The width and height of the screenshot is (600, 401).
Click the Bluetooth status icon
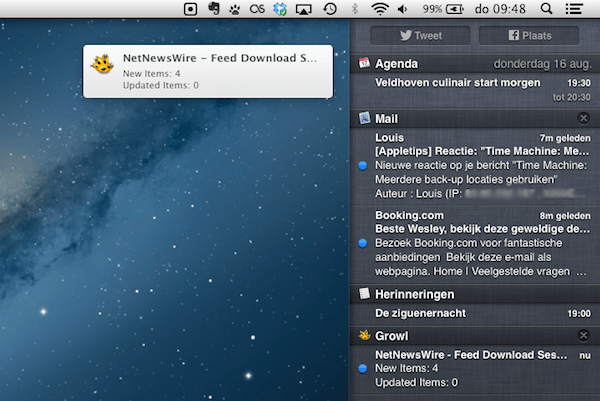click(355, 9)
